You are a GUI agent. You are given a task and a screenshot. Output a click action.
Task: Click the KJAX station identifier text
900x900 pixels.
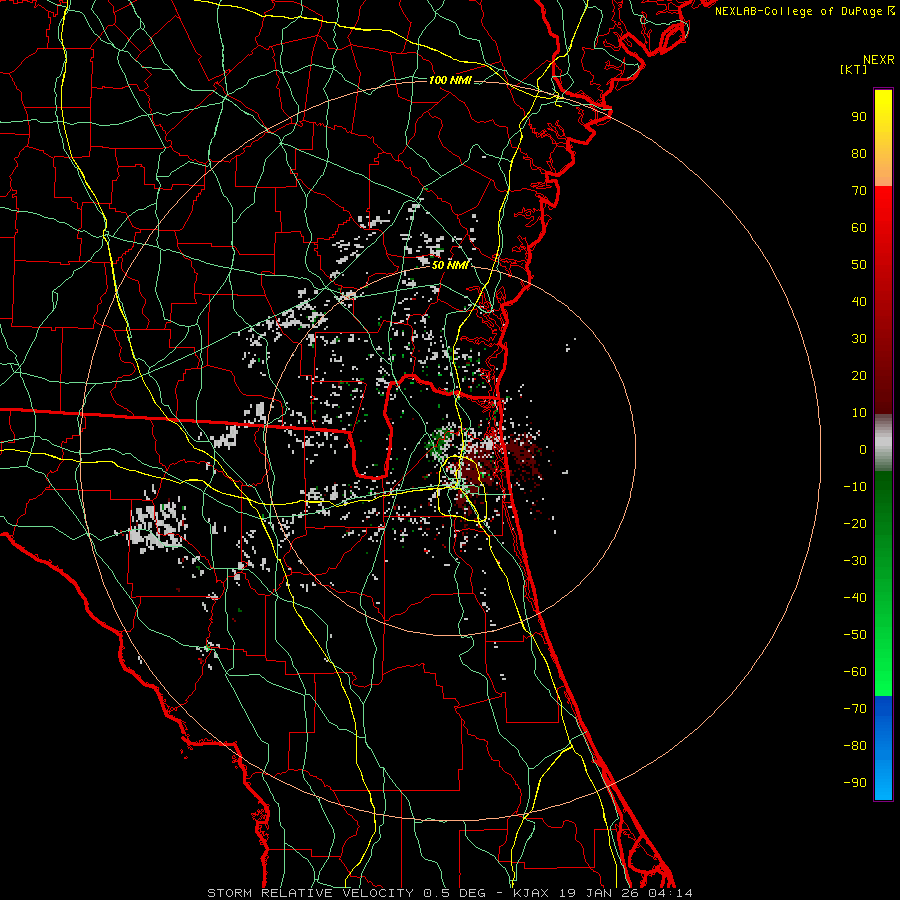click(x=531, y=893)
